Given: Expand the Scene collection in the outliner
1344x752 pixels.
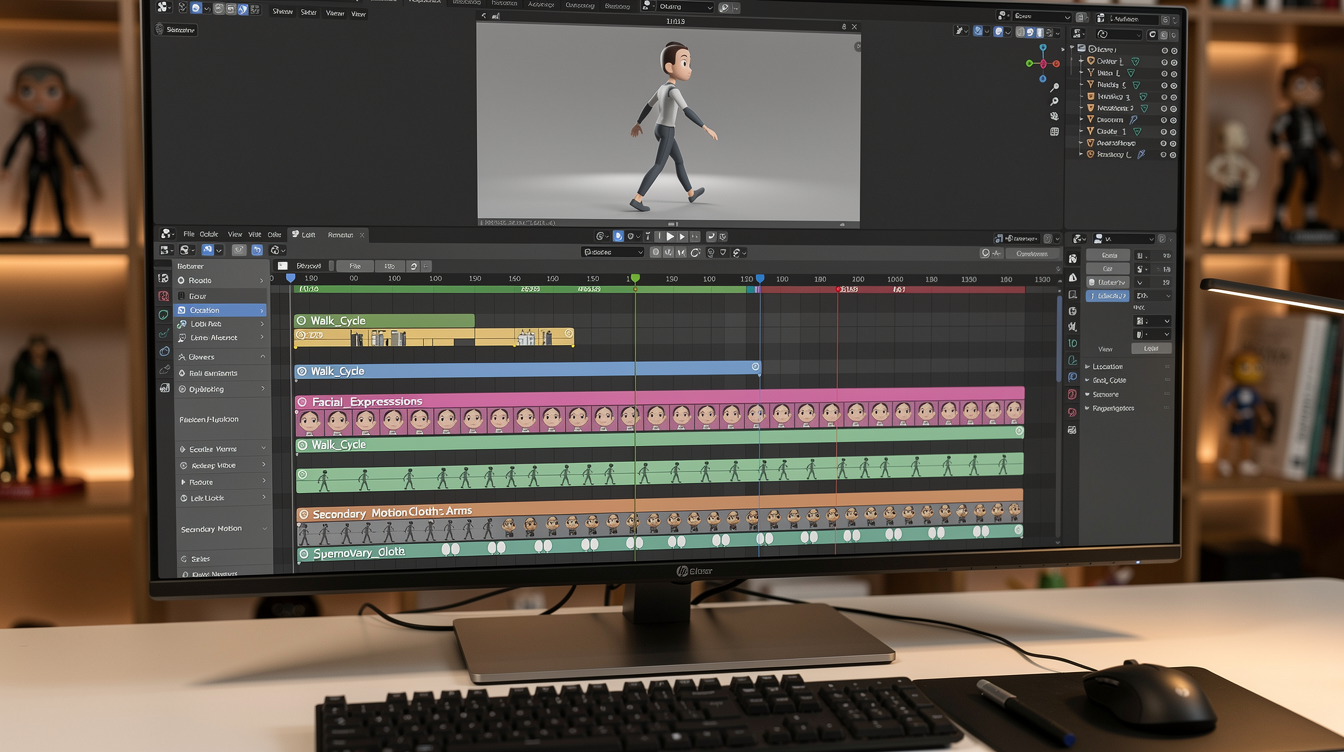Looking at the screenshot, I should coord(1077,47).
